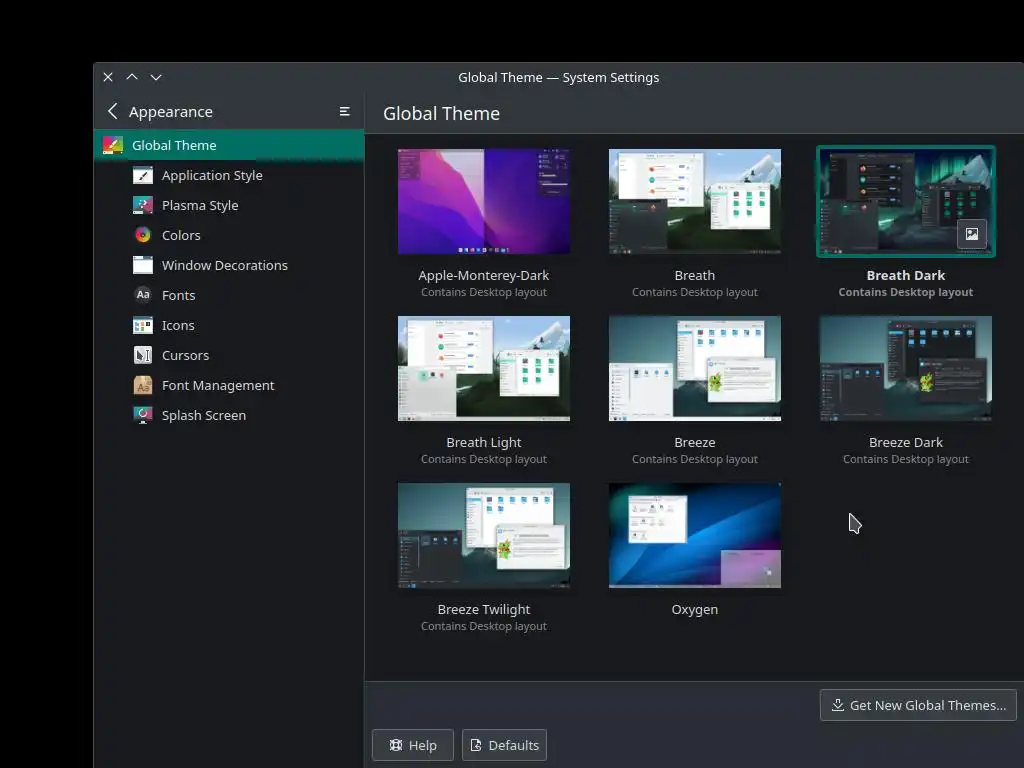Open Colors settings
This screenshot has width=1024, height=768.
pyautogui.click(x=229, y=235)
